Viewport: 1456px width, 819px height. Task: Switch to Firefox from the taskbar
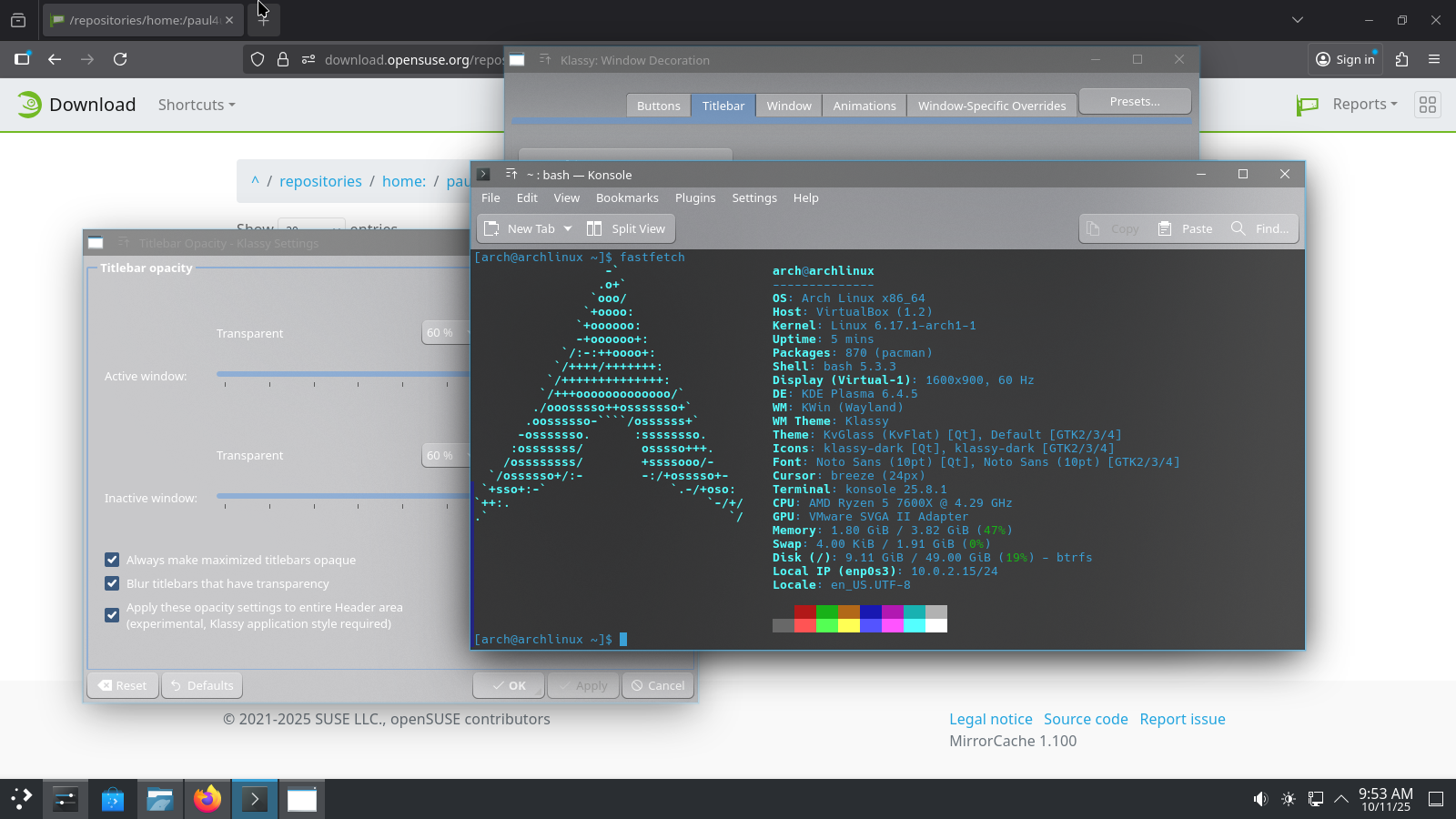pyautogui.click(x=207, y=799)
